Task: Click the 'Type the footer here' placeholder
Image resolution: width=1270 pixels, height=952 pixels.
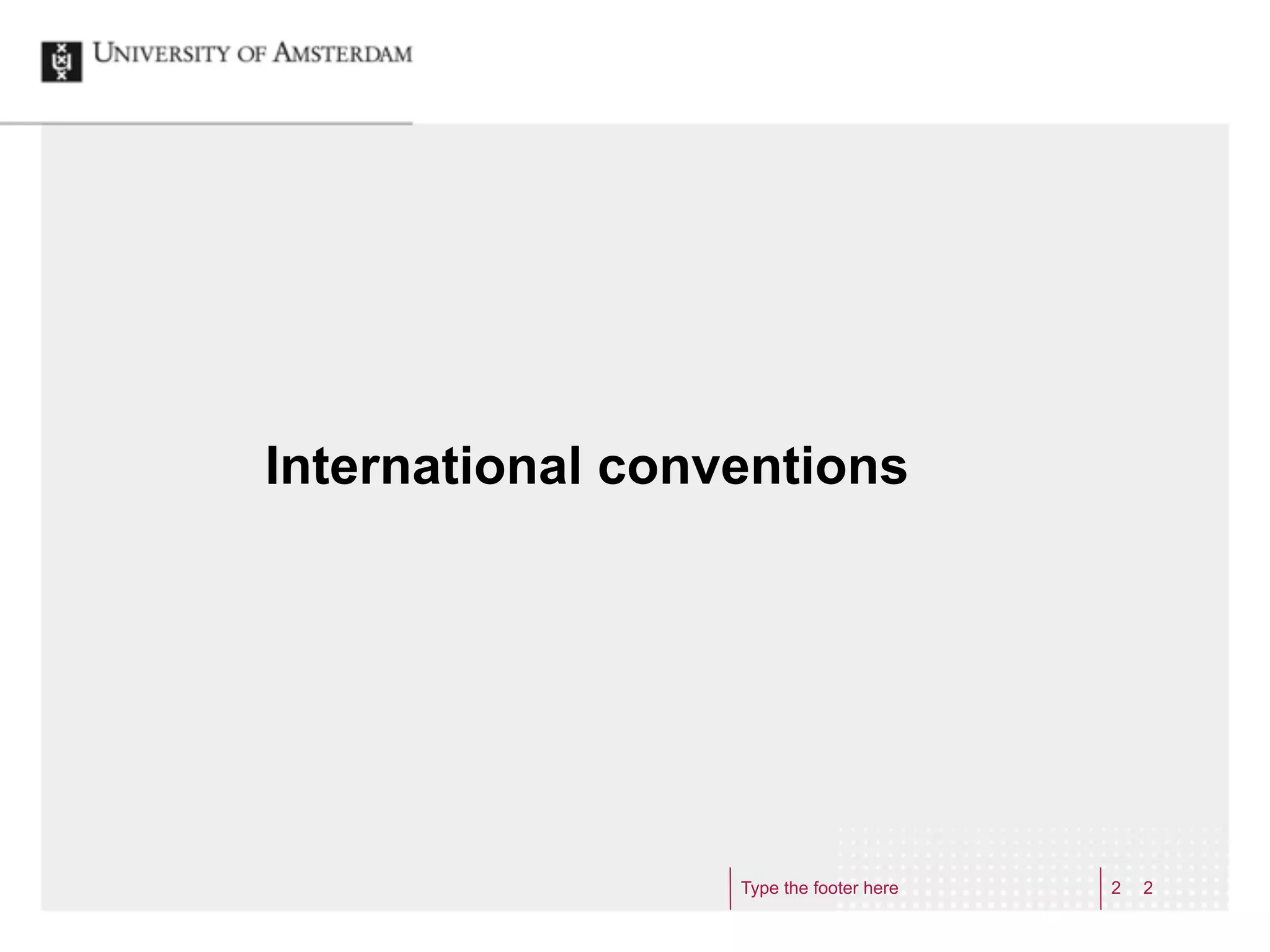Action: point(819,888)
